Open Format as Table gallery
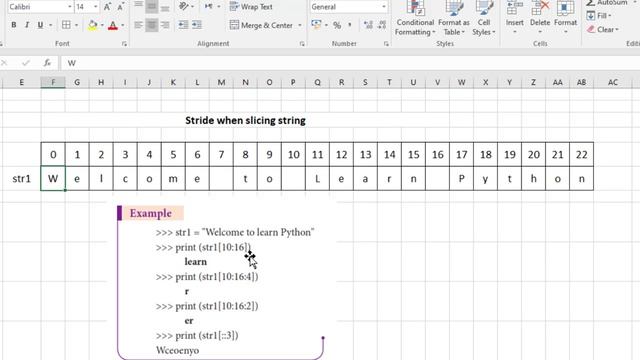Image resolution: width=640 pixels, height=360 pixels. click(453, 18)
